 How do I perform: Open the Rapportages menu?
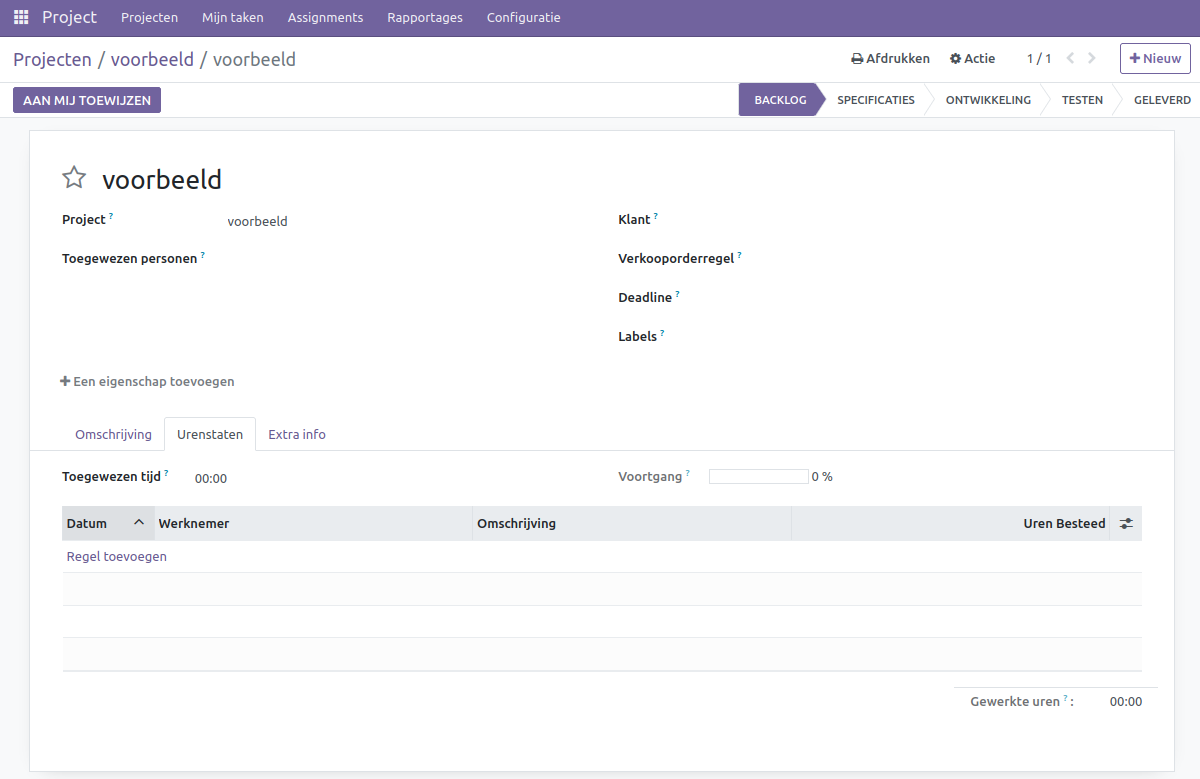click(x=425, y=18)
